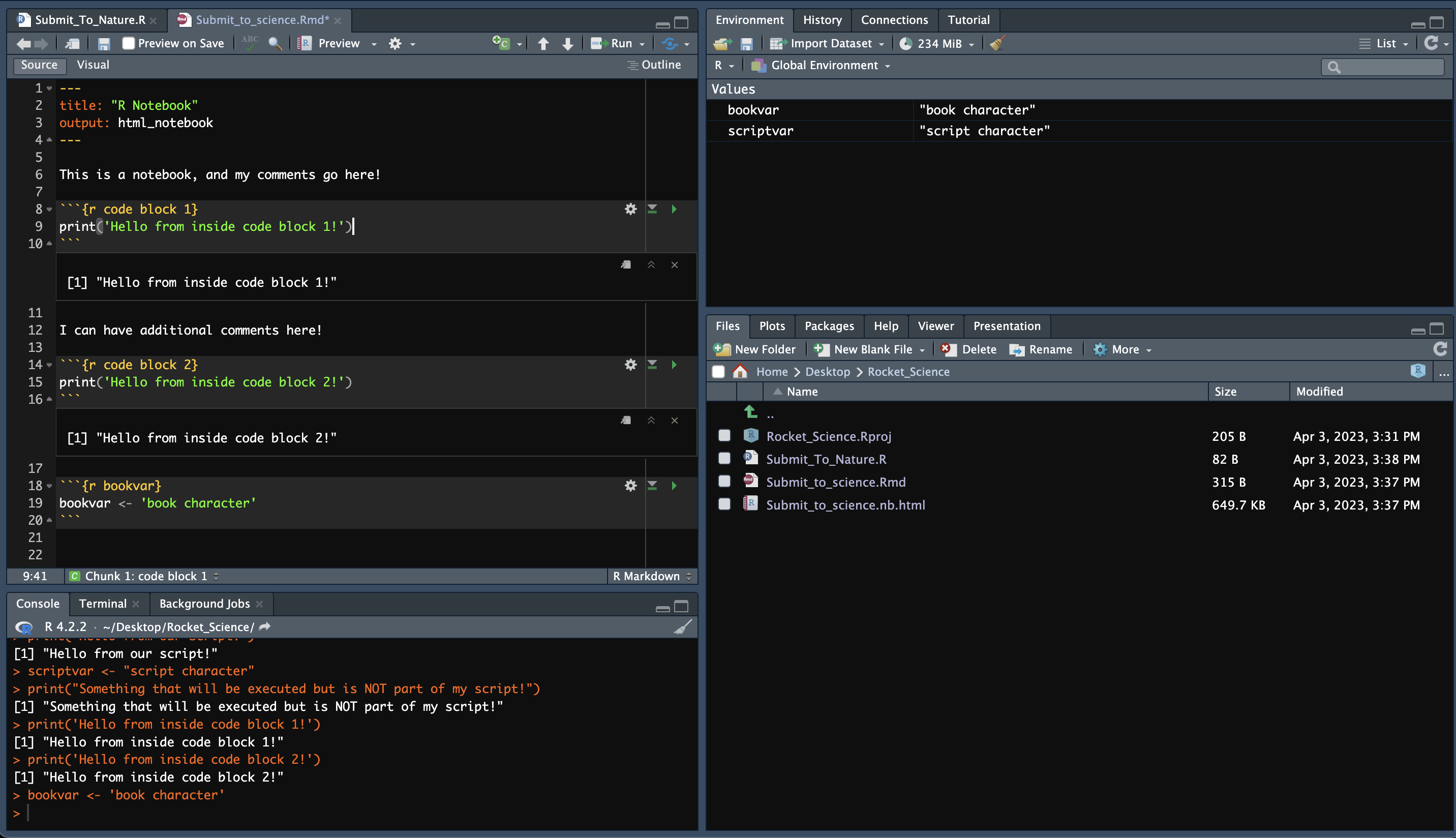Image resolution: width=1456 pixels, height=838 pixels.
Task: Check the Submit_To_Nature.R file checkbox
Action: 724,459
